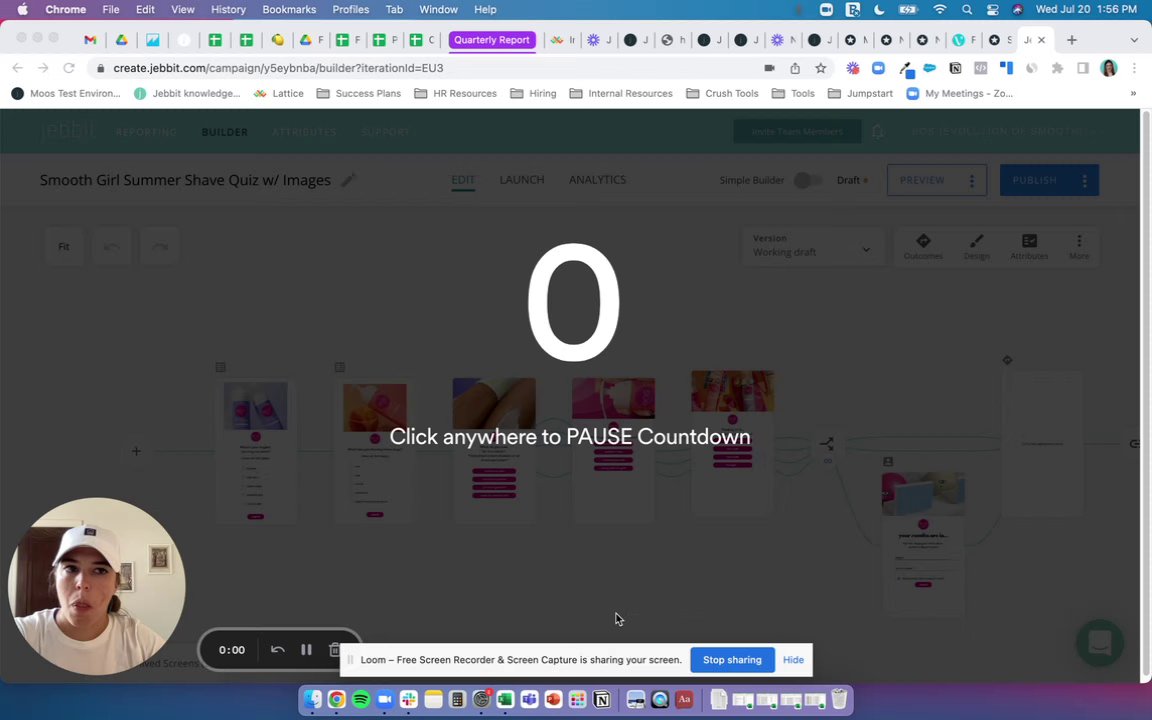
Task: Delete the Loom recording with trash icon
Action: [334, 649]
